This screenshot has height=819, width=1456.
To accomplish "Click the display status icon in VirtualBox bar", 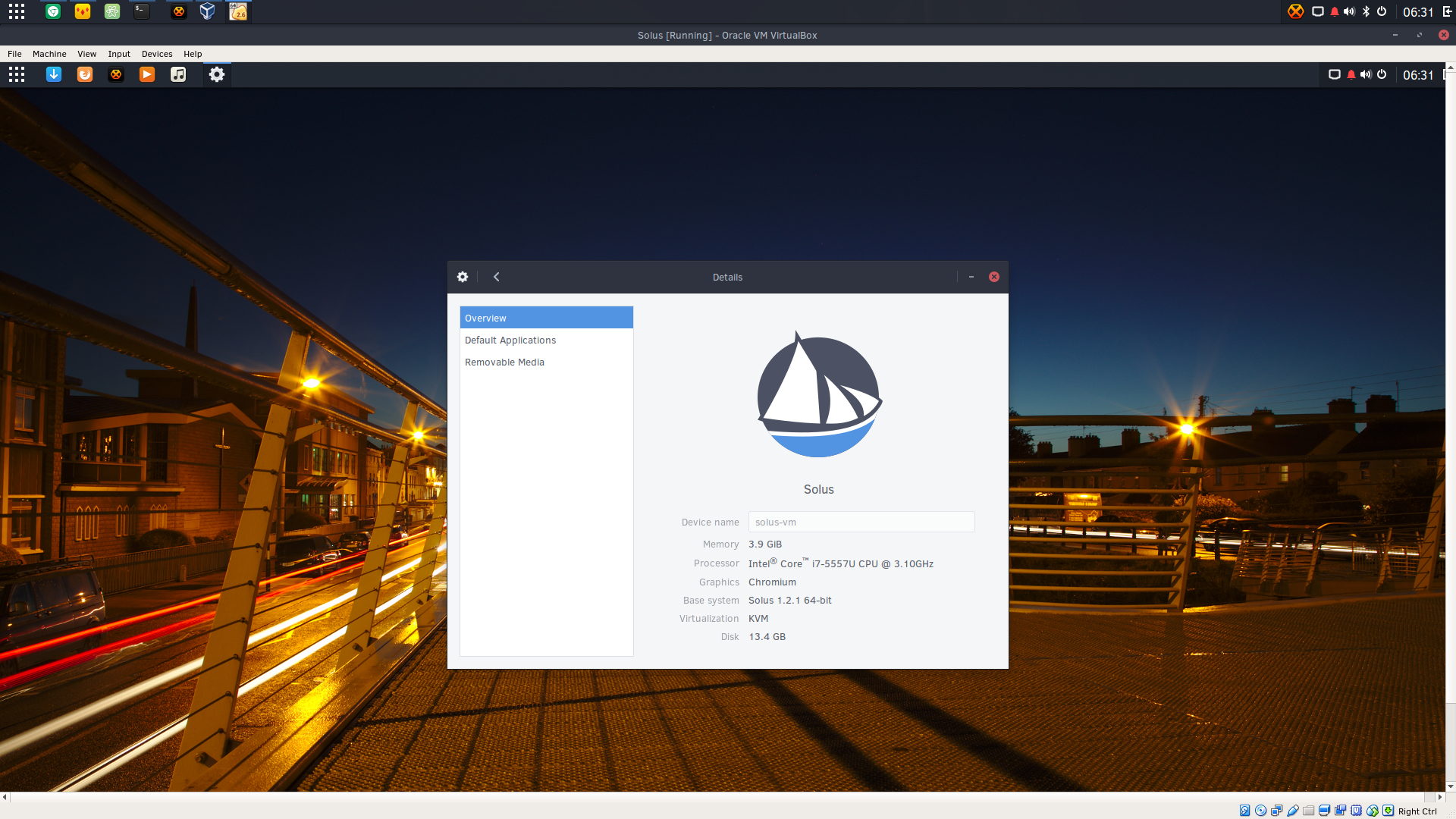I will click(x=1324, y=811).
